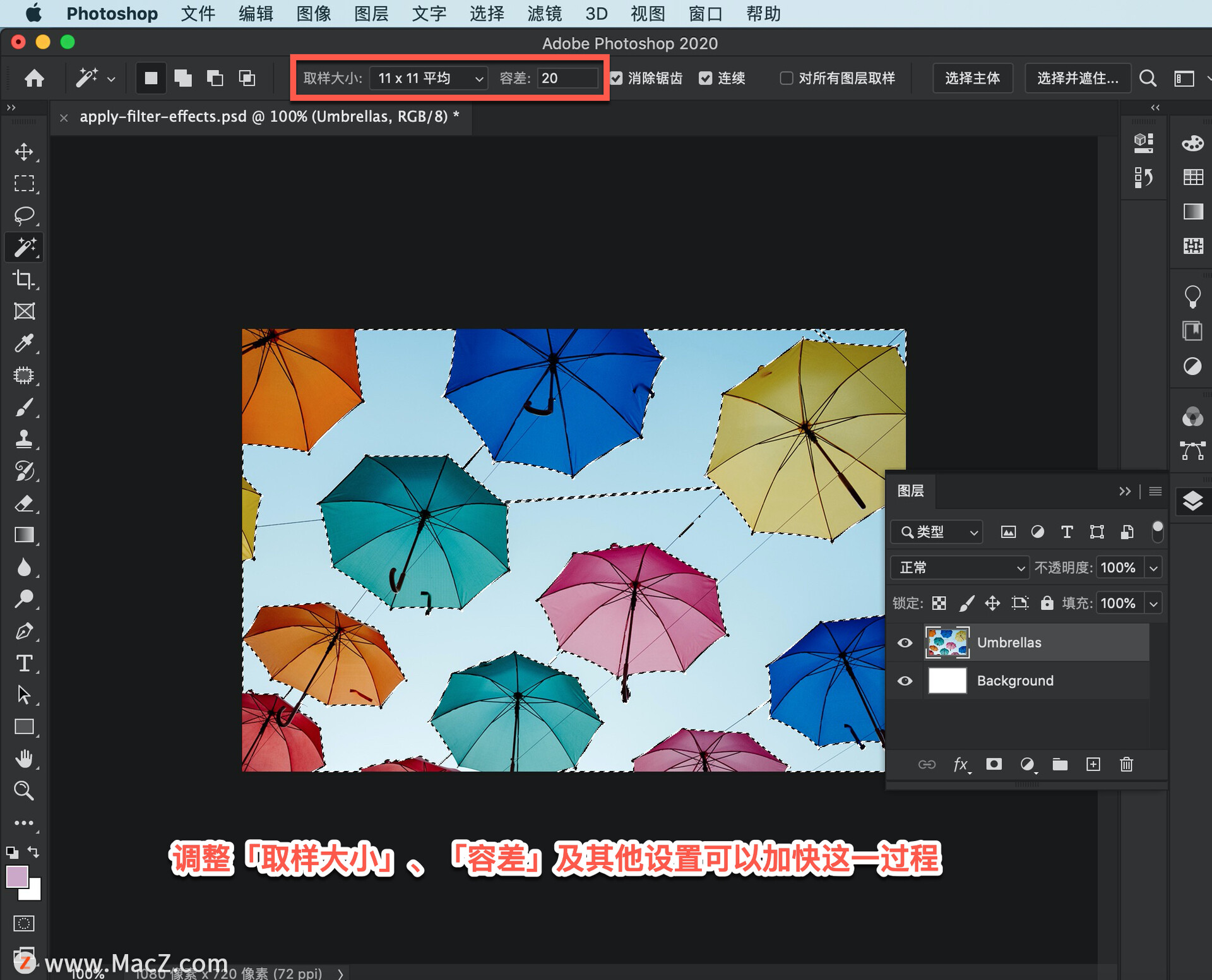
Task: Open the Edit Toolbar three-dots menu
Action: [x=24, y=823]
